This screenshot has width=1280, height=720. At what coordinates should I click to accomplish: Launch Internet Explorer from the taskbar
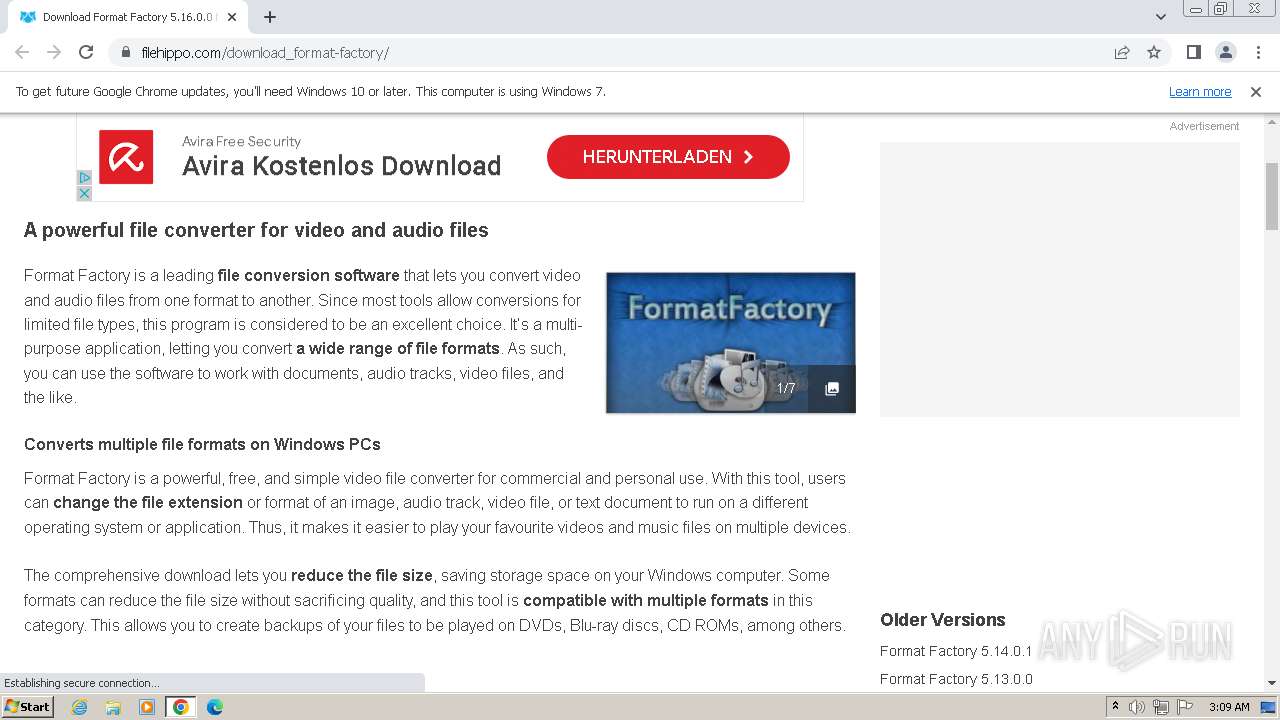coord(79,707)
